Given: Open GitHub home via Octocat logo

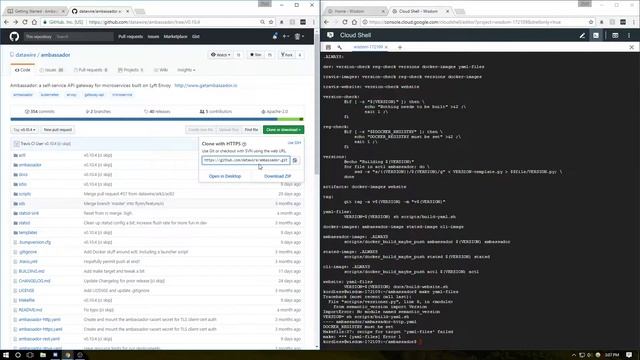Looking at the screenshot, I should (x=14, y=37).
